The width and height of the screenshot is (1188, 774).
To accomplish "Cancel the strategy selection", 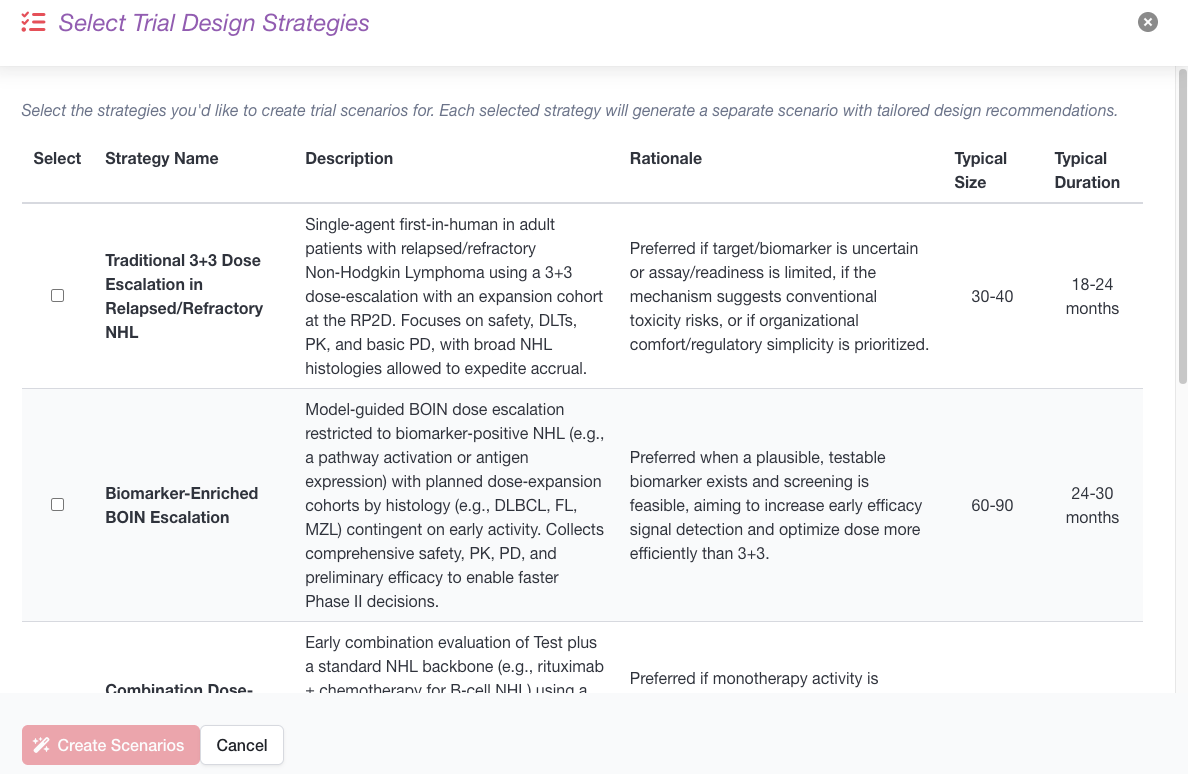I will tap(242, 745).
